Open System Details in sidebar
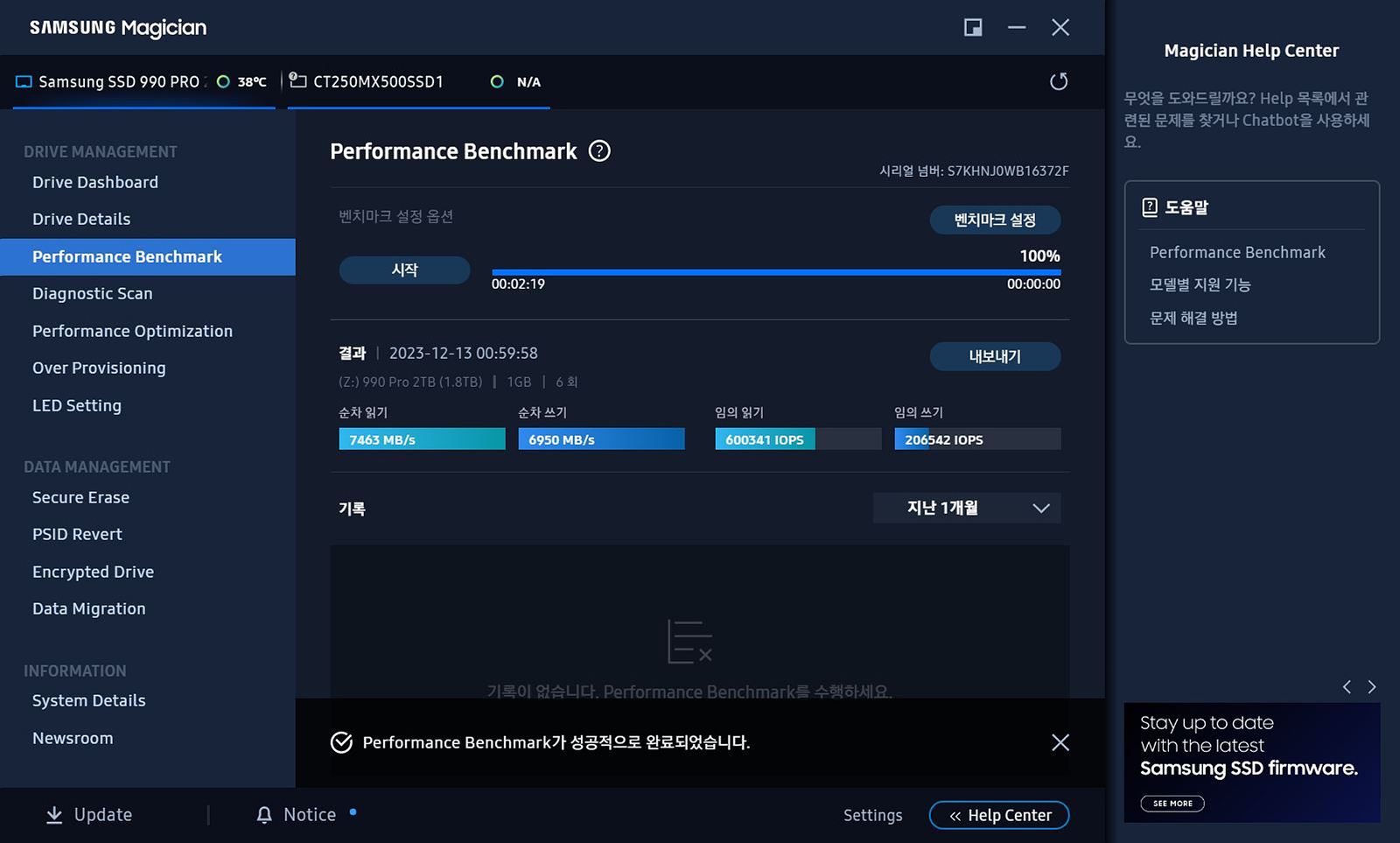Viewport: 1400px width, 843px height. pos(88,700)
